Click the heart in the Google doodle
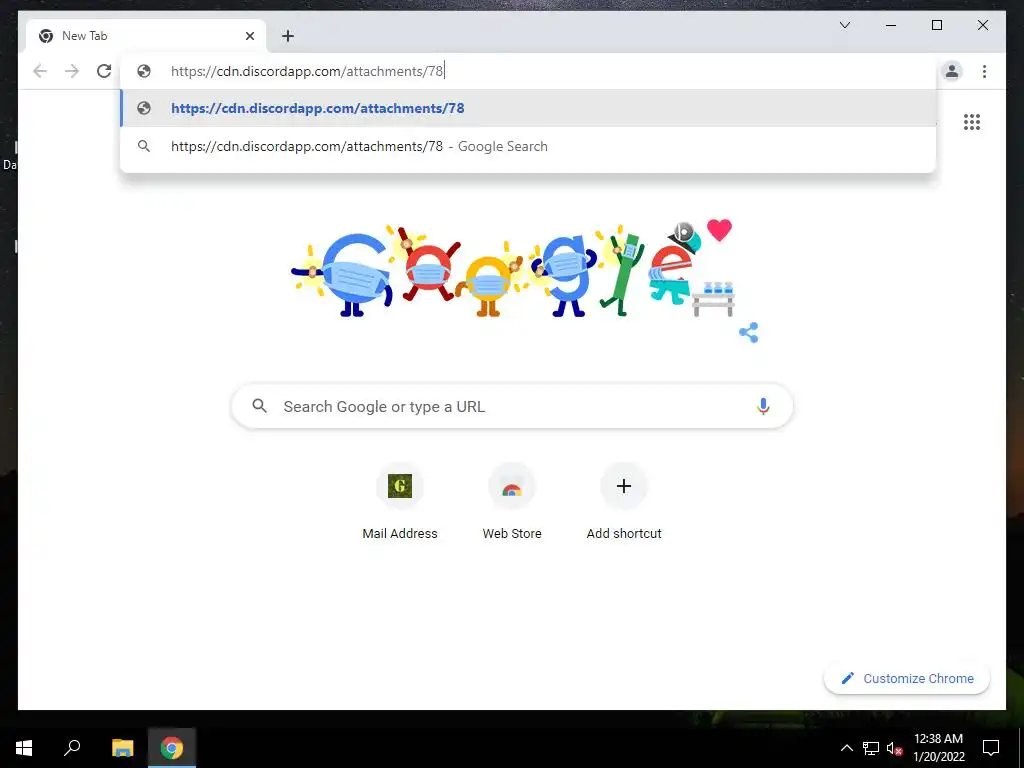 (x=719, y=229)
